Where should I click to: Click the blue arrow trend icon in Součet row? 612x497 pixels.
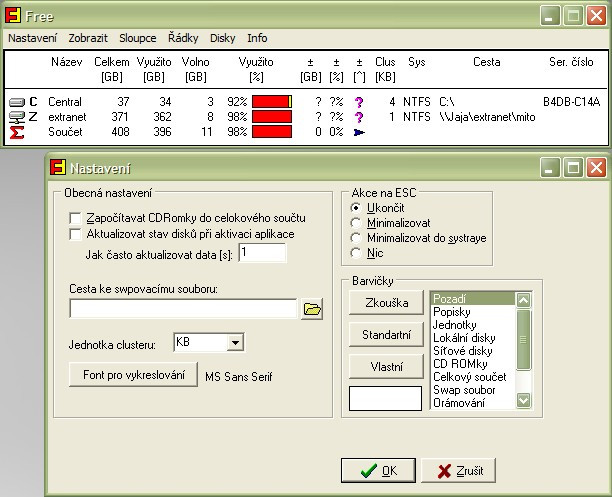point(359,132)
